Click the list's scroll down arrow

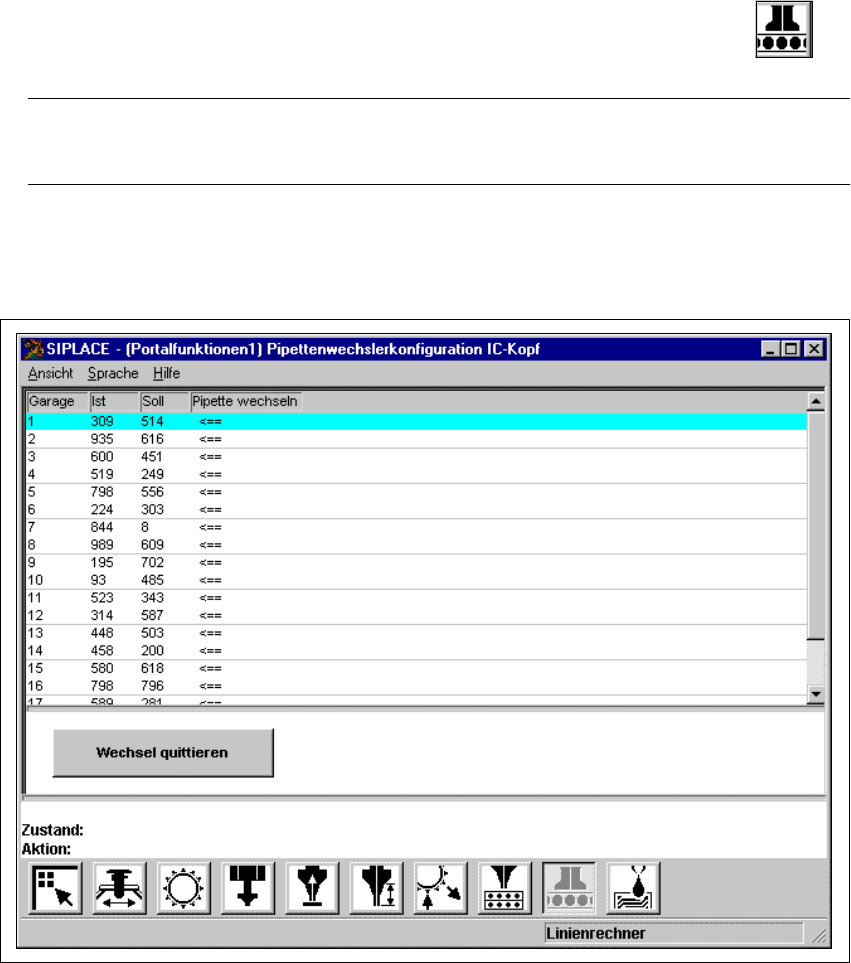coord(816,694)
